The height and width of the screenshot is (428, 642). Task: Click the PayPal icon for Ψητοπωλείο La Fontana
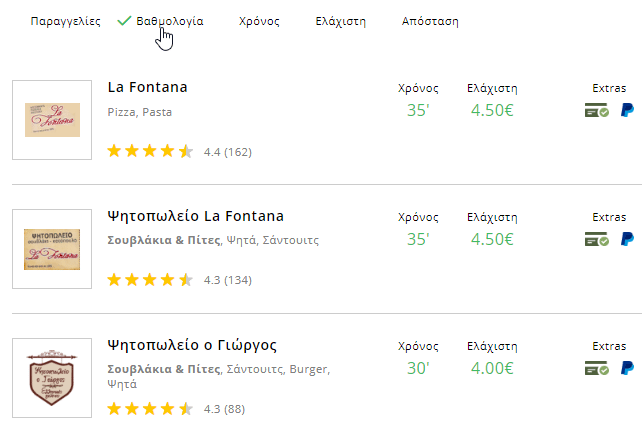click(627, 239)
